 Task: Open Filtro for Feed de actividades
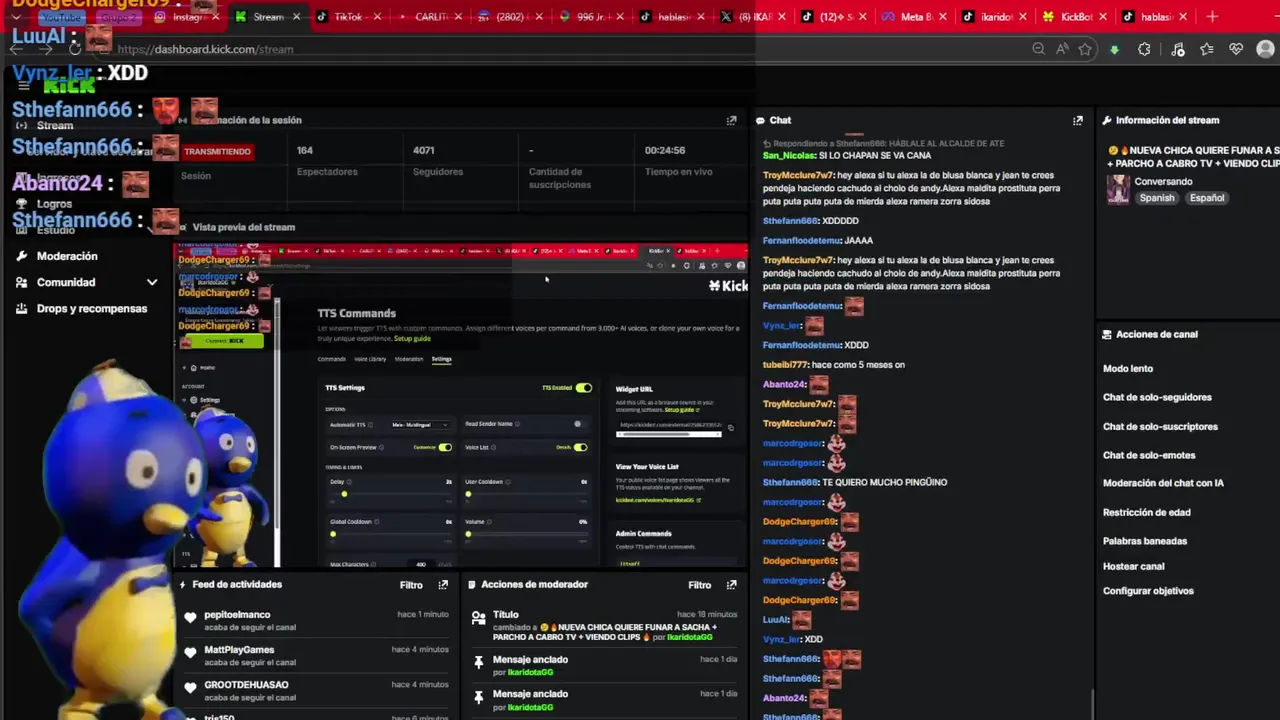pos(411,585)
